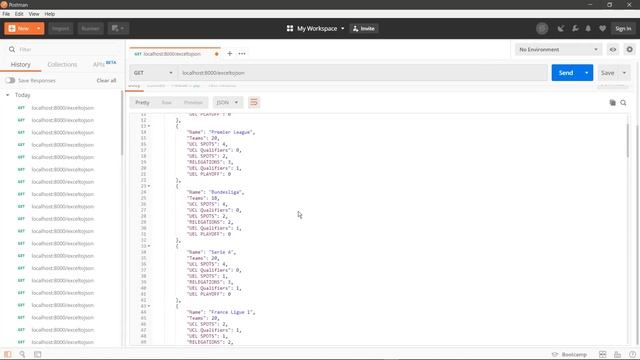Viewport: 640px width, 360px height.
Task: Open the Send button dropdown arrow
Action: tap(587, 73)
